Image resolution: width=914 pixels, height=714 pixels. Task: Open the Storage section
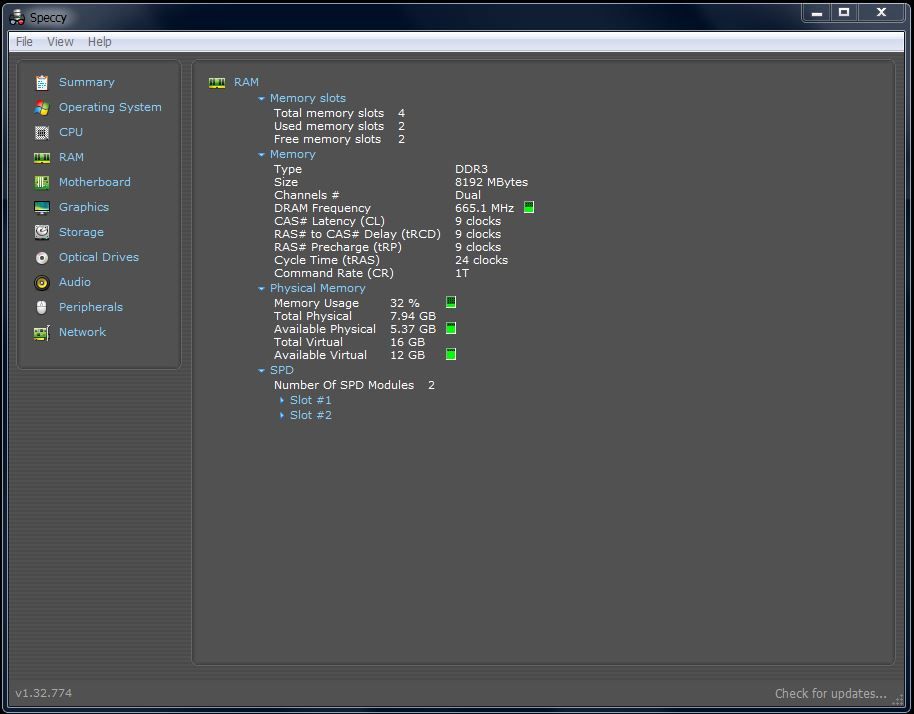[81, 233]
